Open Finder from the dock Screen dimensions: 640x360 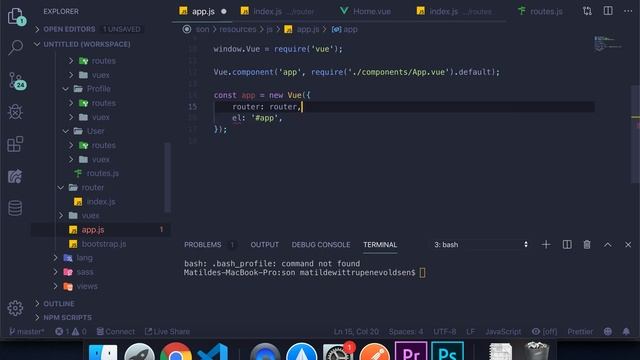click(102, 352)
